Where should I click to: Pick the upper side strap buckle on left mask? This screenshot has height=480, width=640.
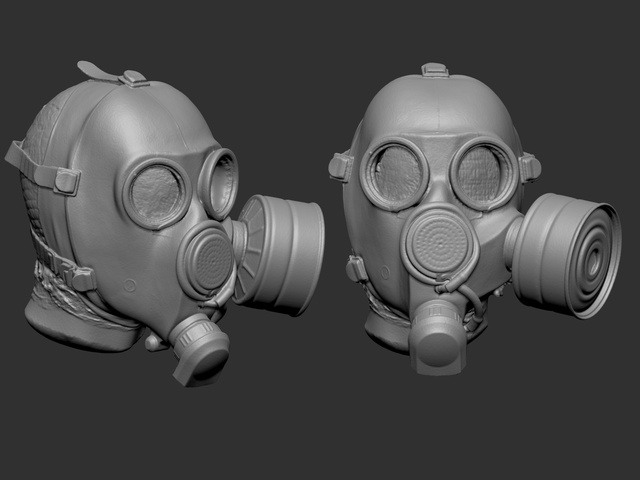(67, 181)
